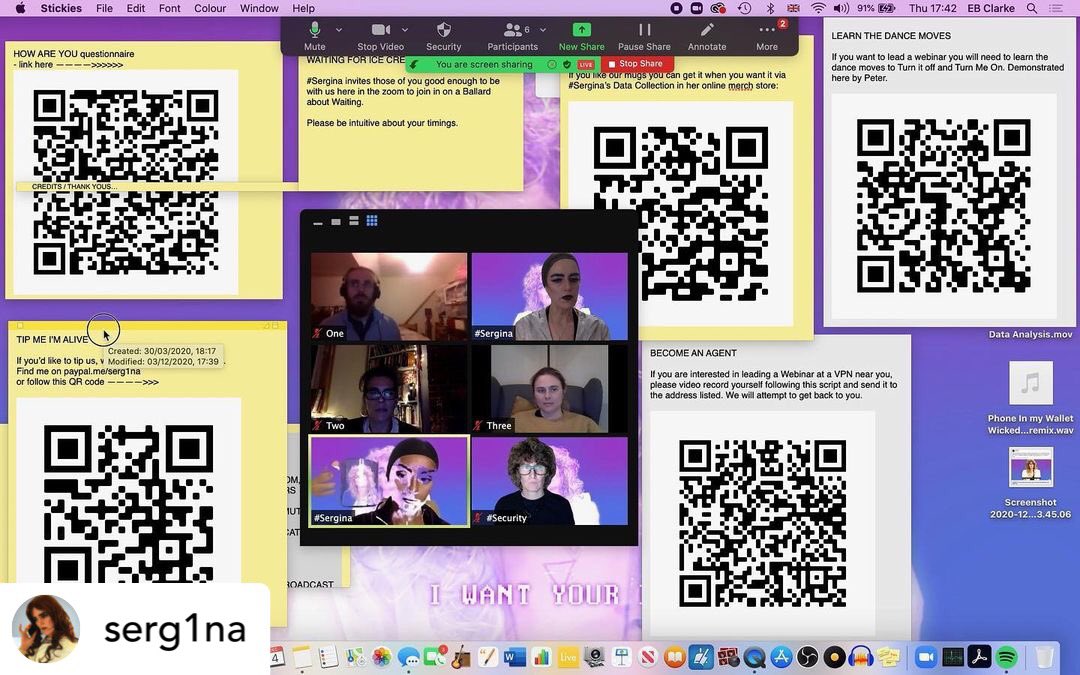The width and height of the screenshot is (1080, 675).
Task: Stop Video camera button in Zoom
Action: tap(380, 36)
